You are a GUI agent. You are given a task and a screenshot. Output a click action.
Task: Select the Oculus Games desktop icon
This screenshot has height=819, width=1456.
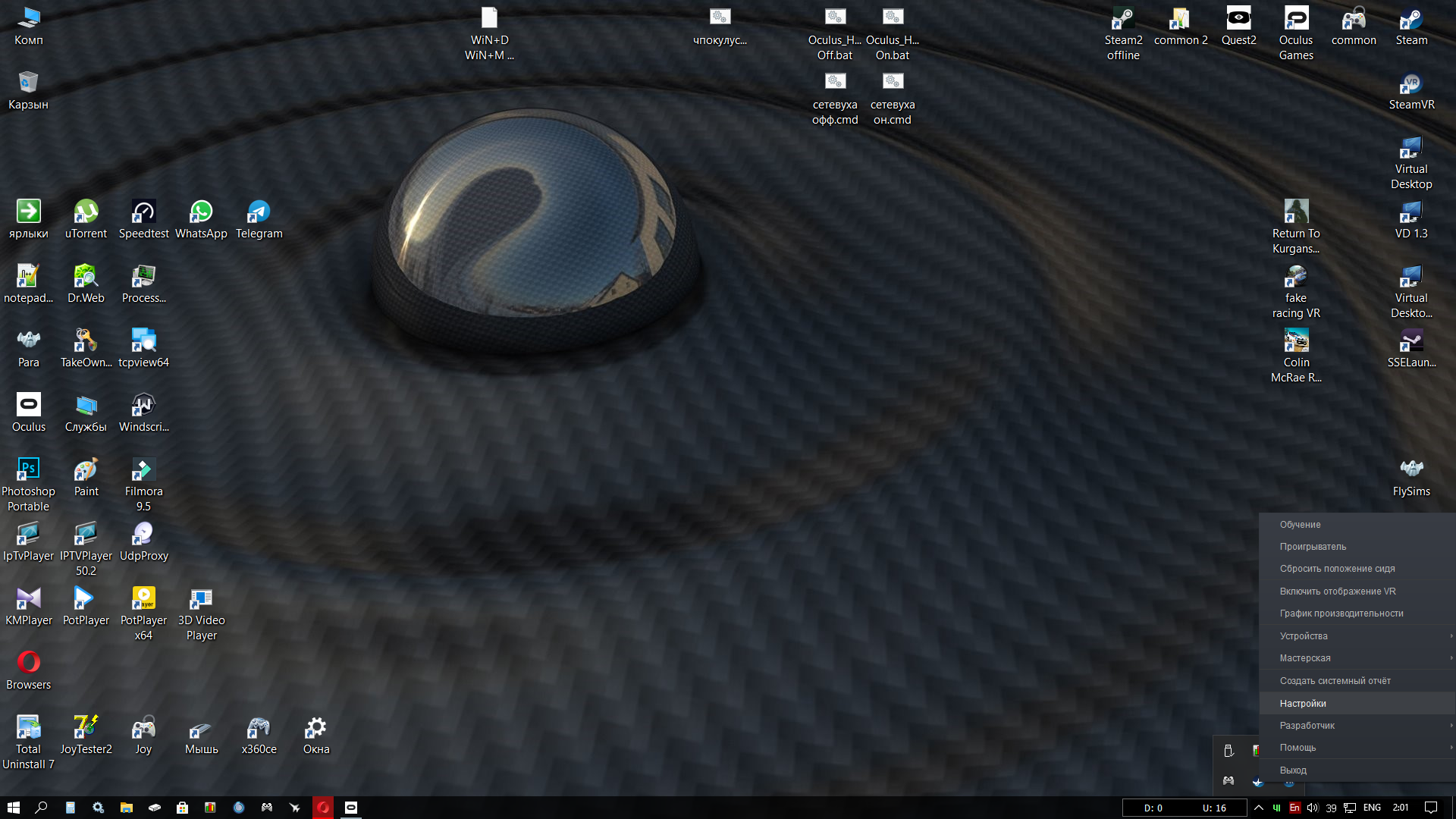(x=1296, y=33)
